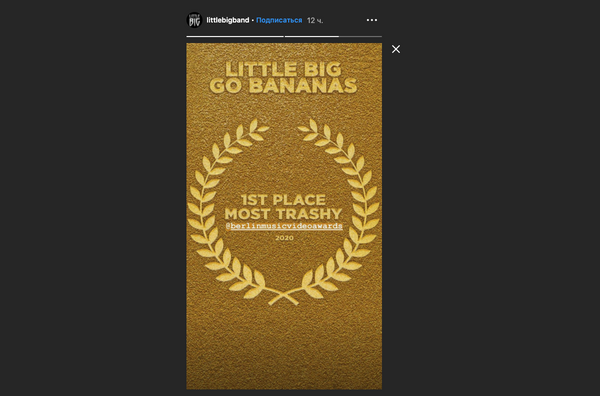Click the '2020' year text

pos(284,238)
